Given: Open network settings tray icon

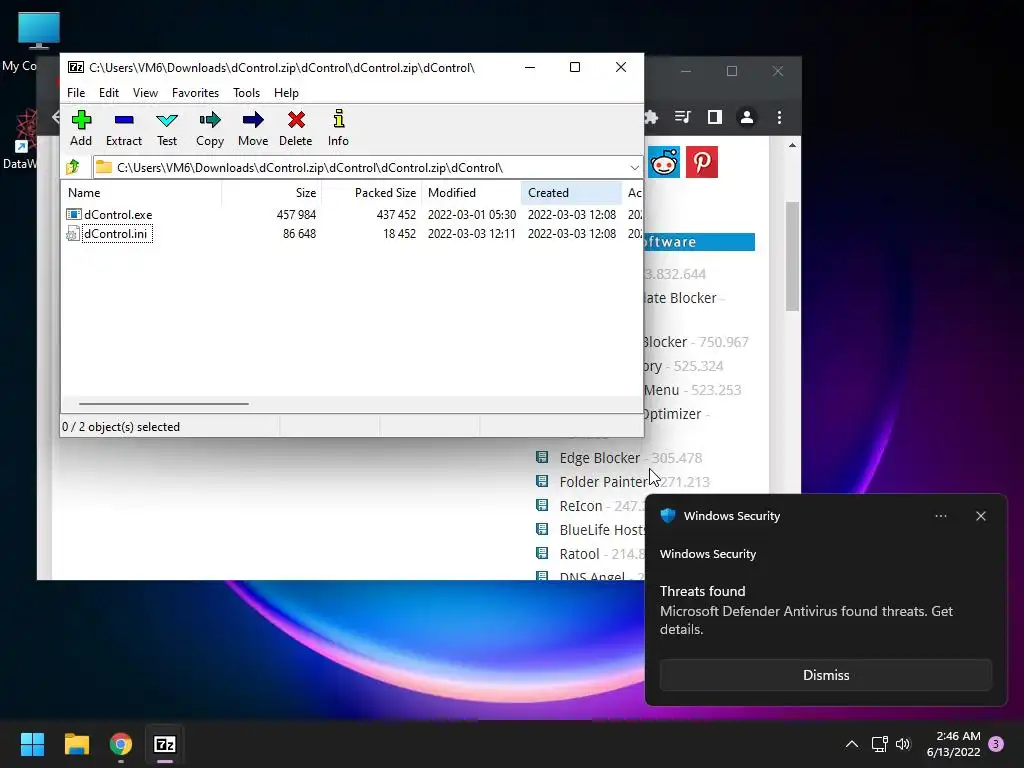Looking at the screenshot, I should click(880, 744).
